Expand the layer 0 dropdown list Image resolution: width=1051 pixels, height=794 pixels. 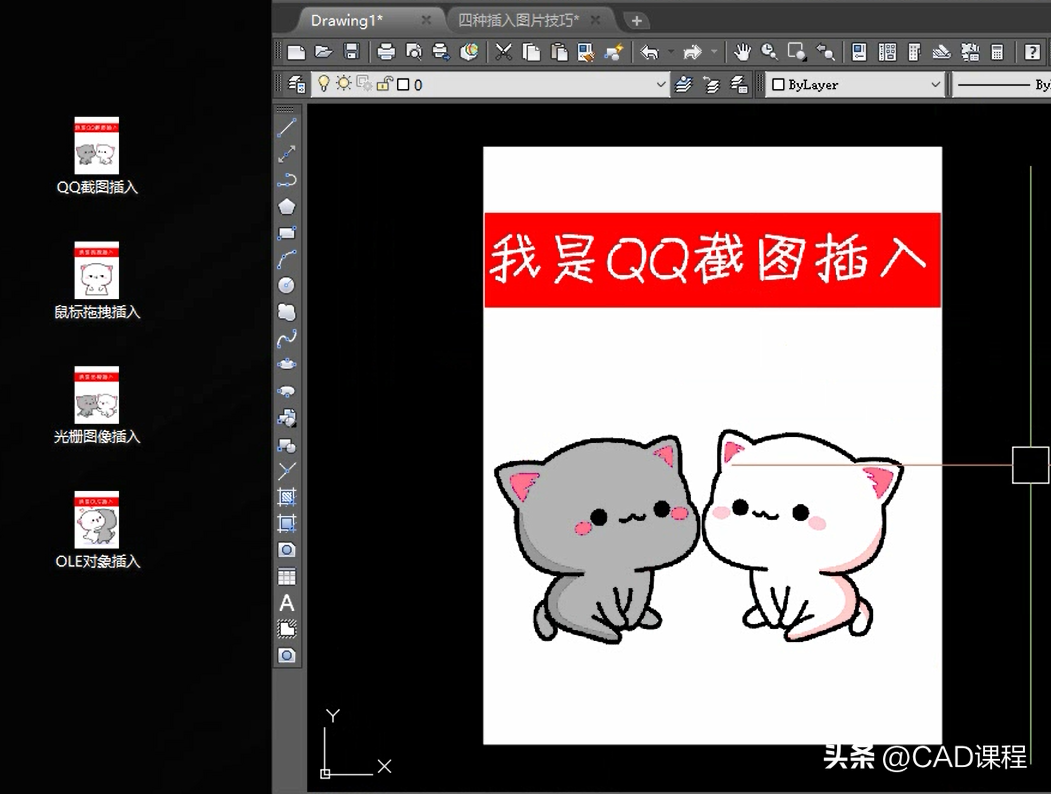[661, 84]
